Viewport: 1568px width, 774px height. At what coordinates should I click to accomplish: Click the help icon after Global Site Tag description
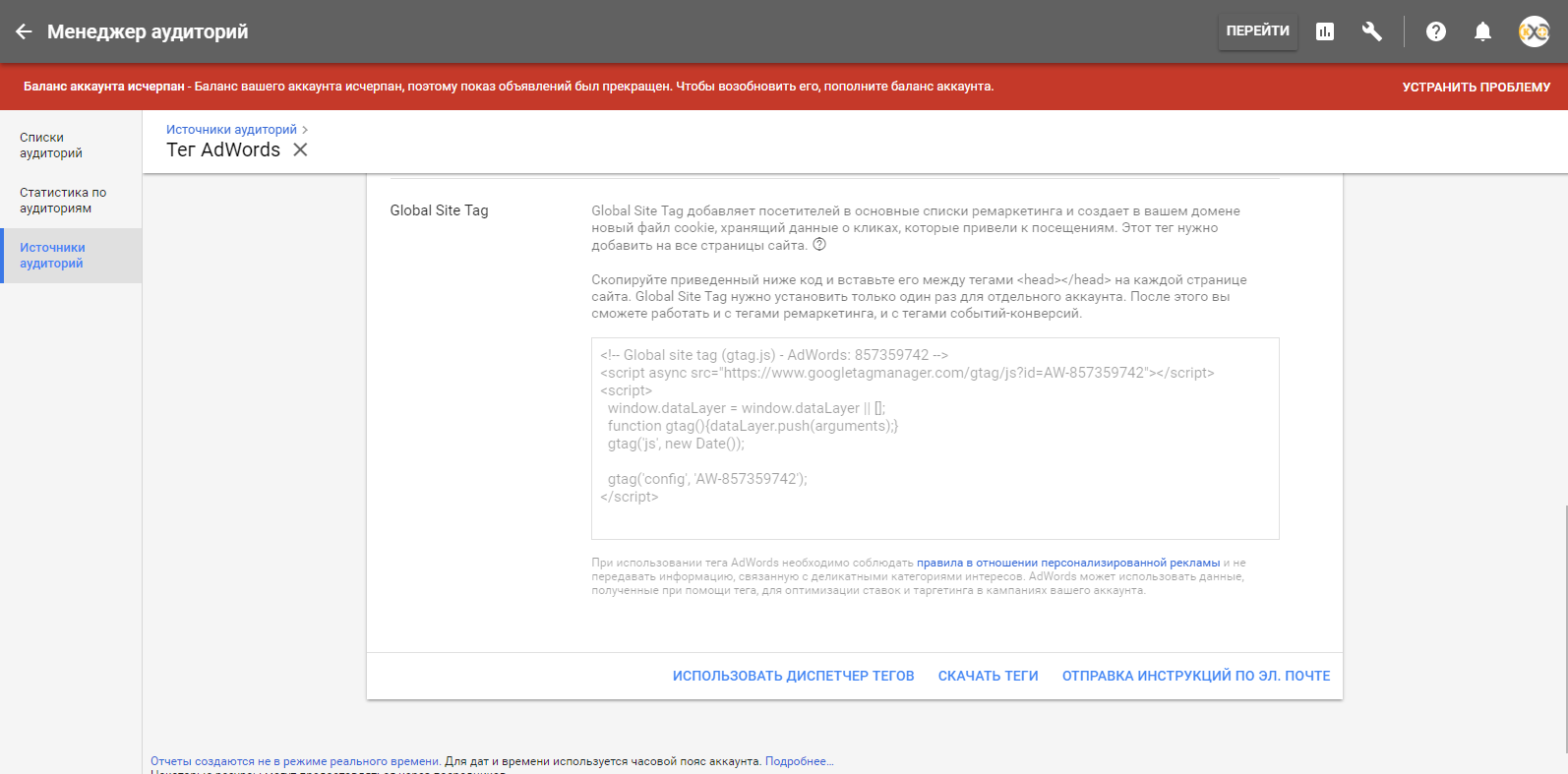819,245
